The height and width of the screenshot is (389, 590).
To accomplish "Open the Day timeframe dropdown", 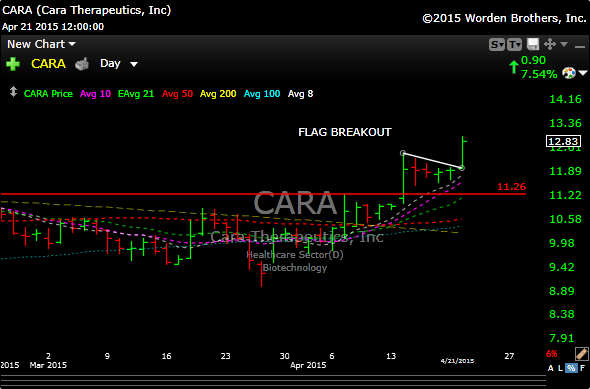I will pos(119,64).
